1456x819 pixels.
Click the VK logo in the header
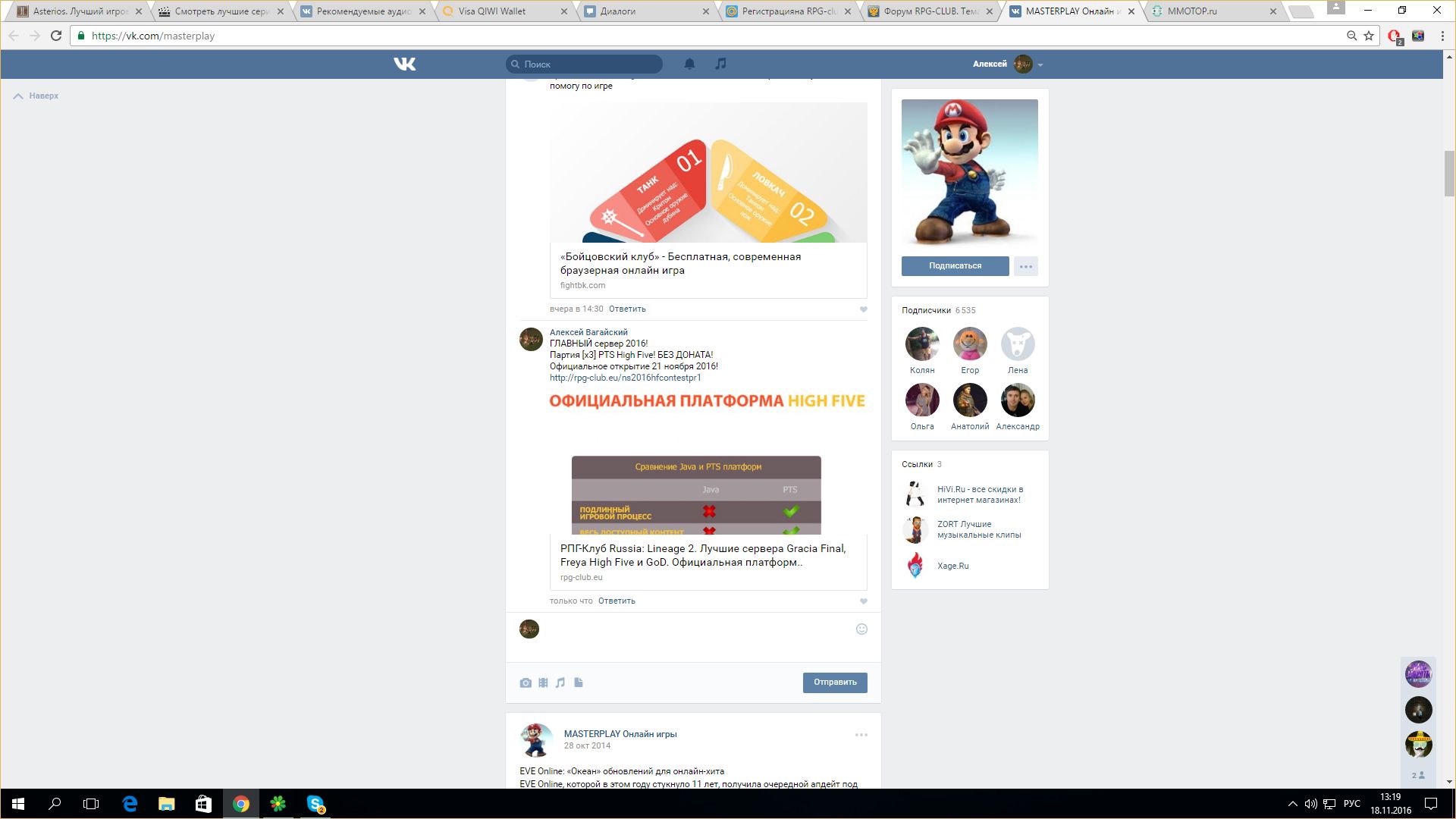pos(405,64)
